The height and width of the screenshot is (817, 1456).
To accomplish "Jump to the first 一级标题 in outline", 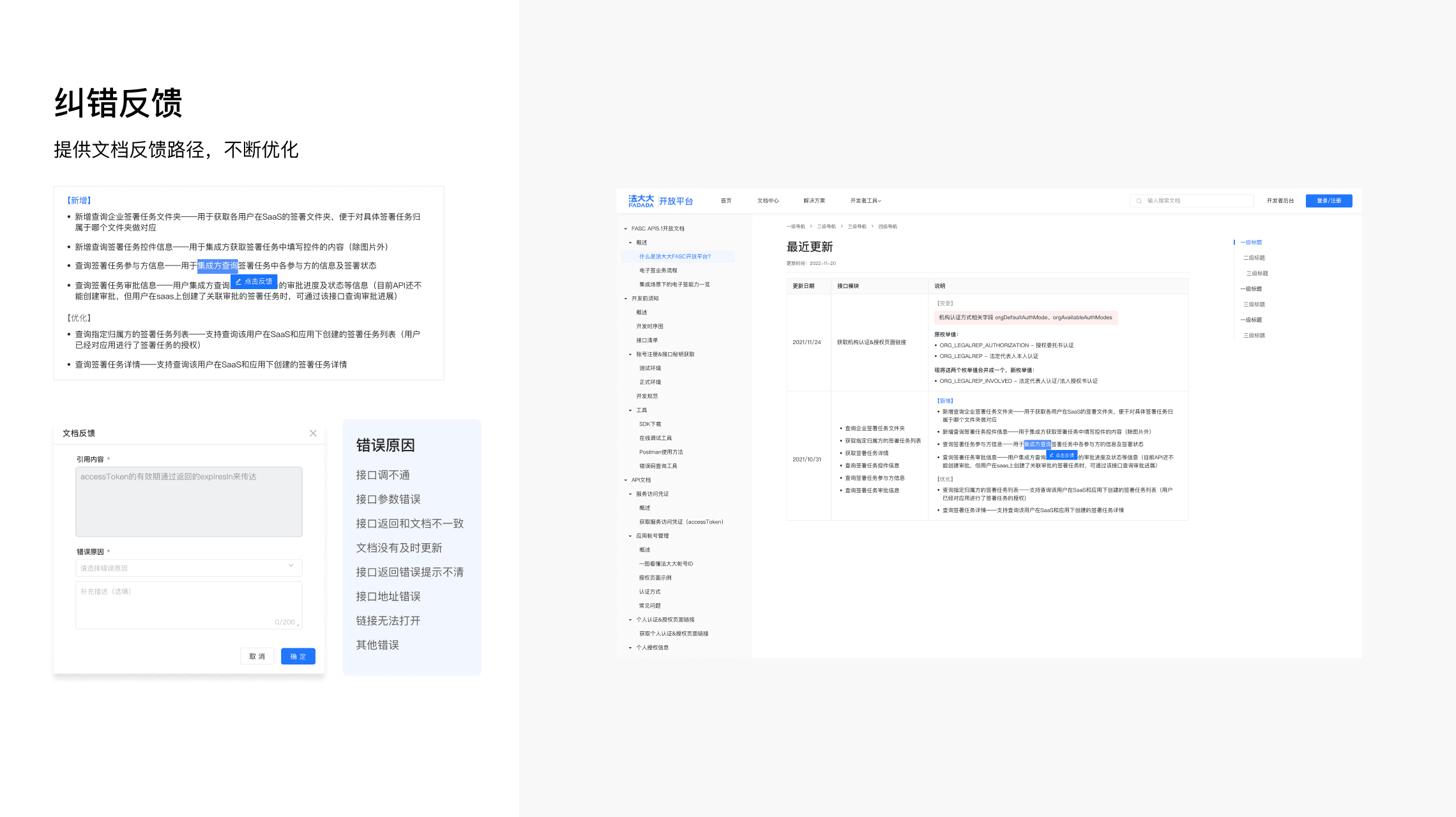I will [1250, 243].
